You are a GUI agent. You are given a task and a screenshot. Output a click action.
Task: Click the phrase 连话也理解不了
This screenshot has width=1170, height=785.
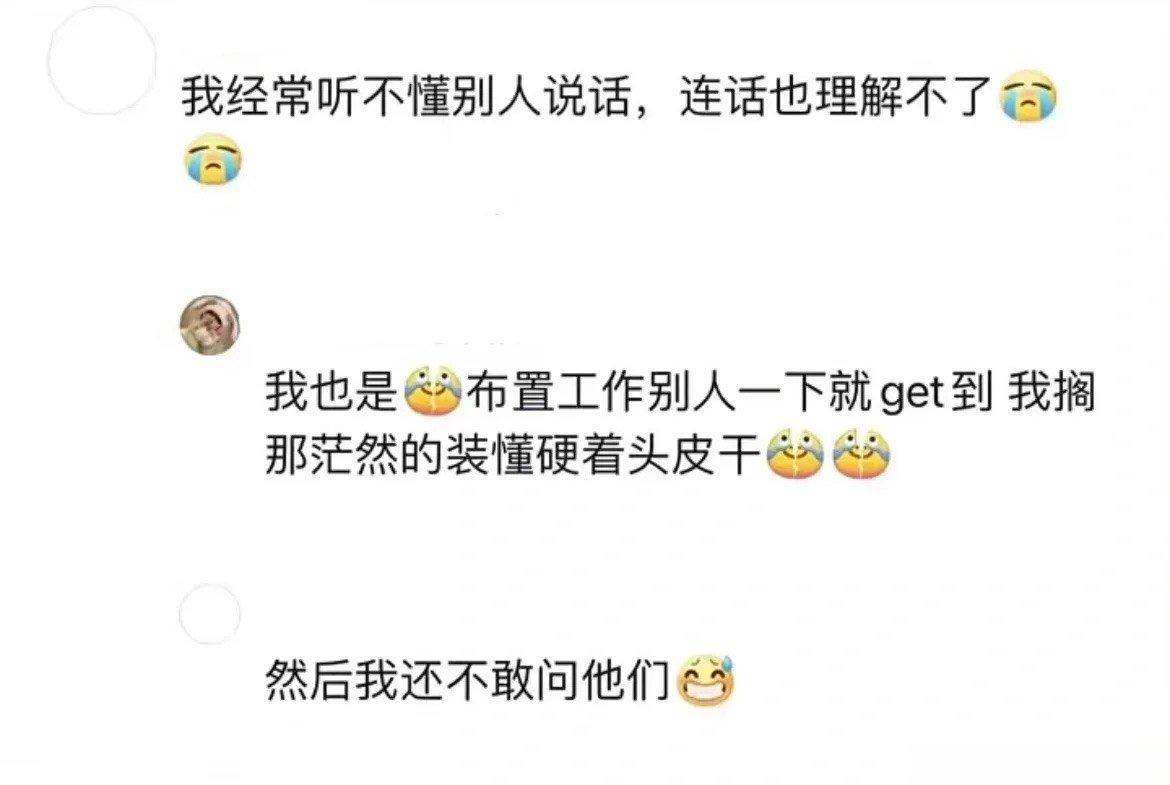click(x=836, y=98)
